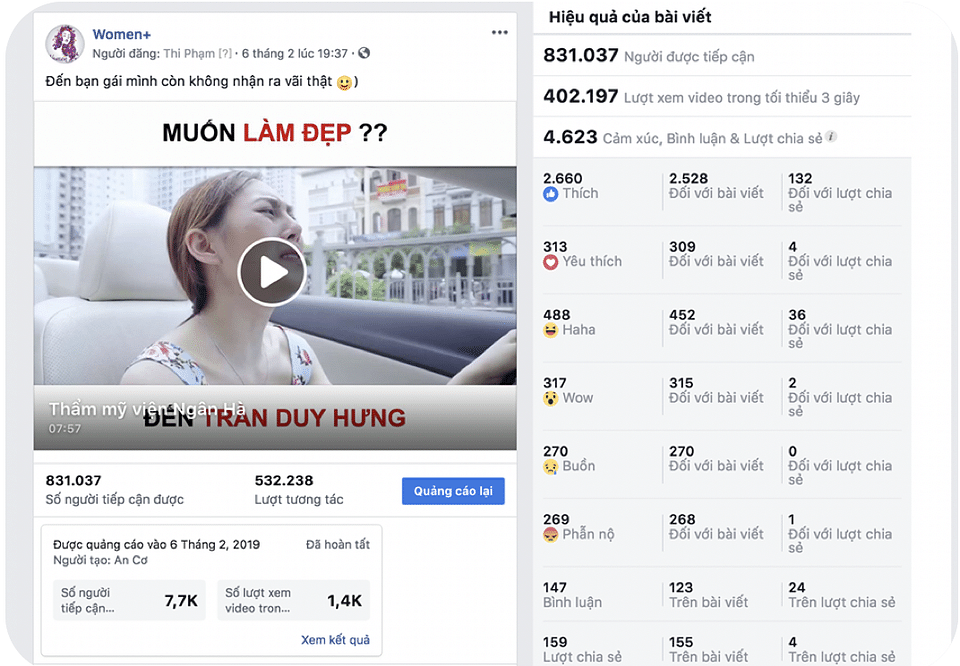Click the poster name Thi Phạm
This screenshot has width=960, height=666.
coord(189,54)
